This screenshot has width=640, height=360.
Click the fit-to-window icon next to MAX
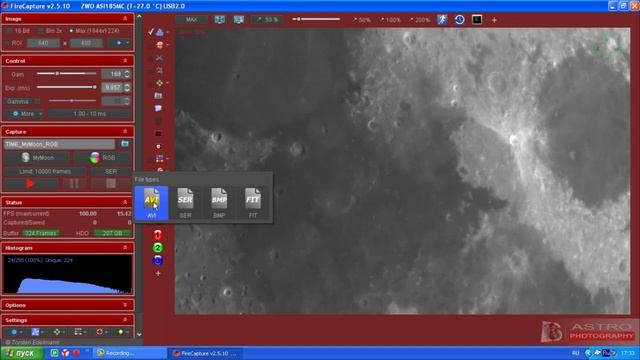point(220,20)
